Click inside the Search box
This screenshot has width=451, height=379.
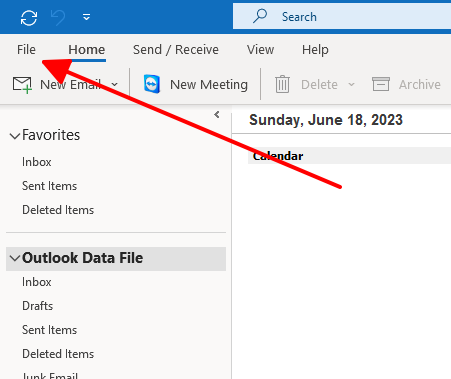(342, 17)
